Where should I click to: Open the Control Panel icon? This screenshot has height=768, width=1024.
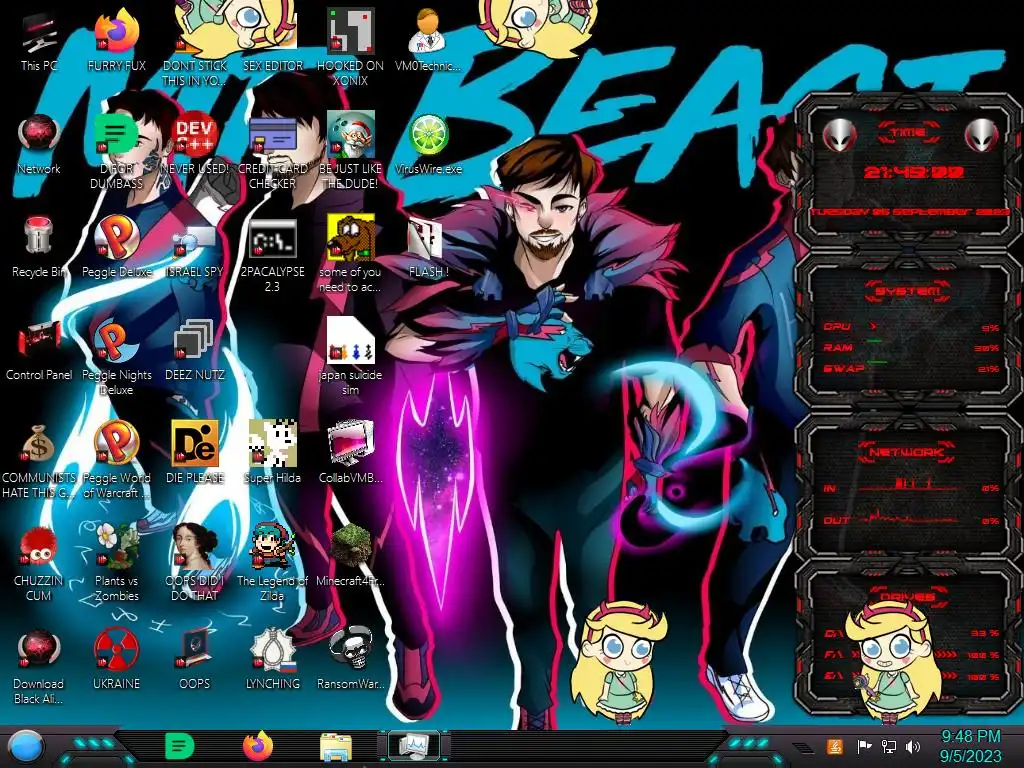click(39, 351)
